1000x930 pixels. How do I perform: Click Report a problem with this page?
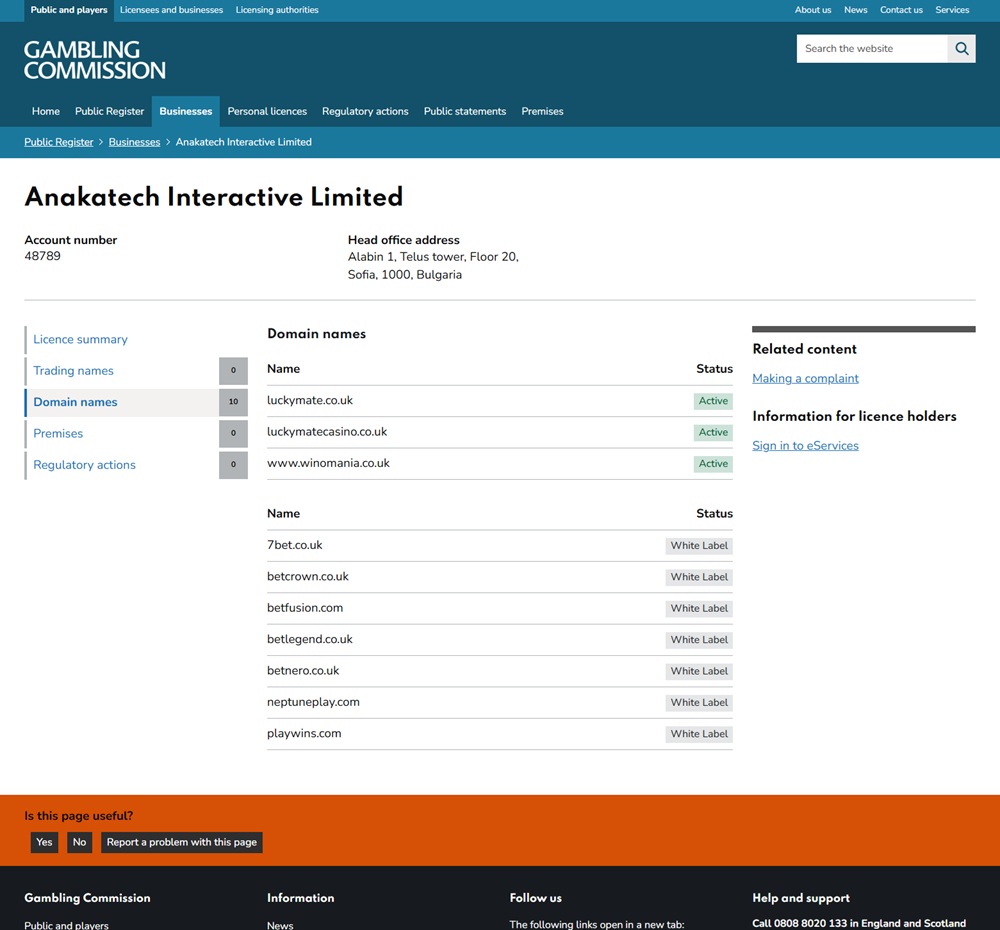[182, 842]
